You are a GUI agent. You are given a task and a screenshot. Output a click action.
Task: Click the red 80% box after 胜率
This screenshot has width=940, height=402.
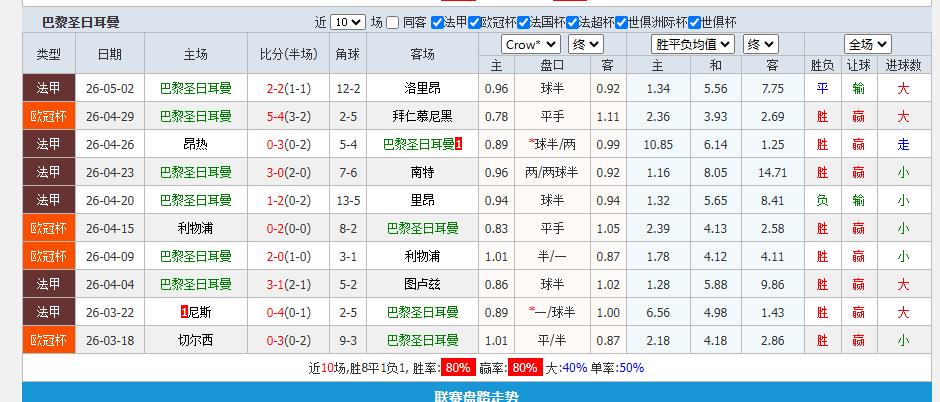[459, 367]
